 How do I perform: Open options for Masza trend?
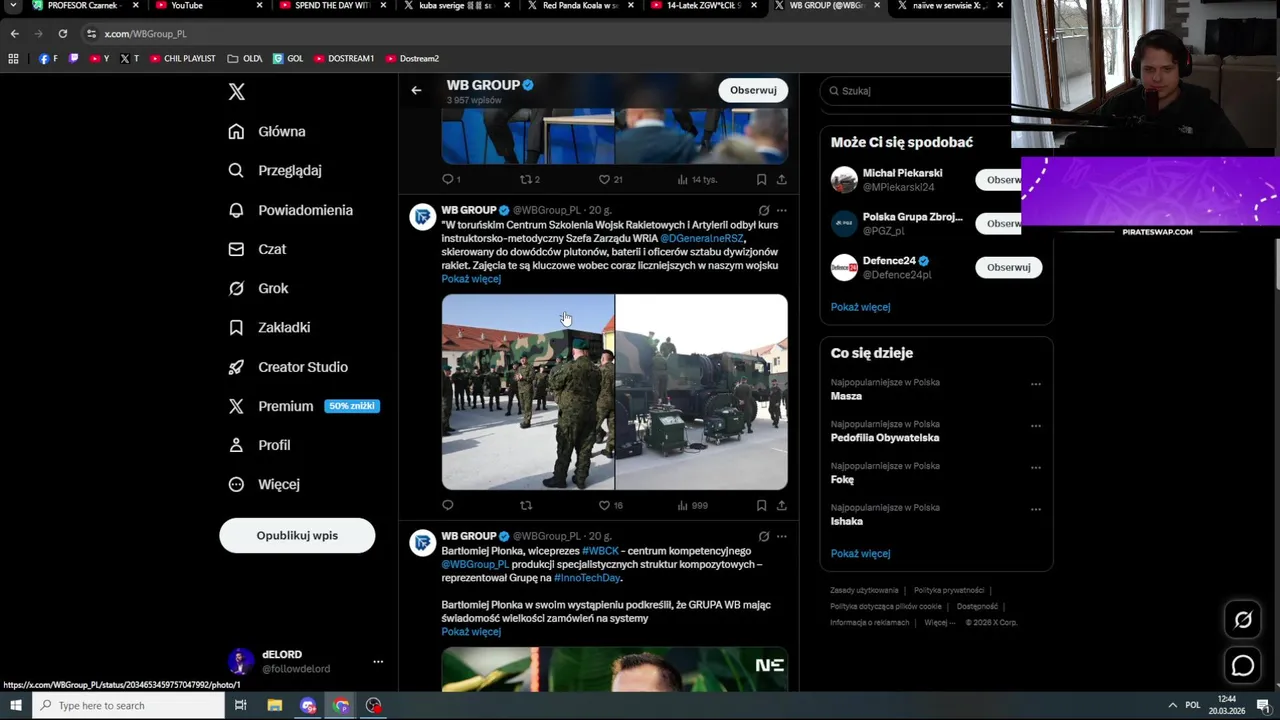pyautogui.click(x=1035, y=384)
